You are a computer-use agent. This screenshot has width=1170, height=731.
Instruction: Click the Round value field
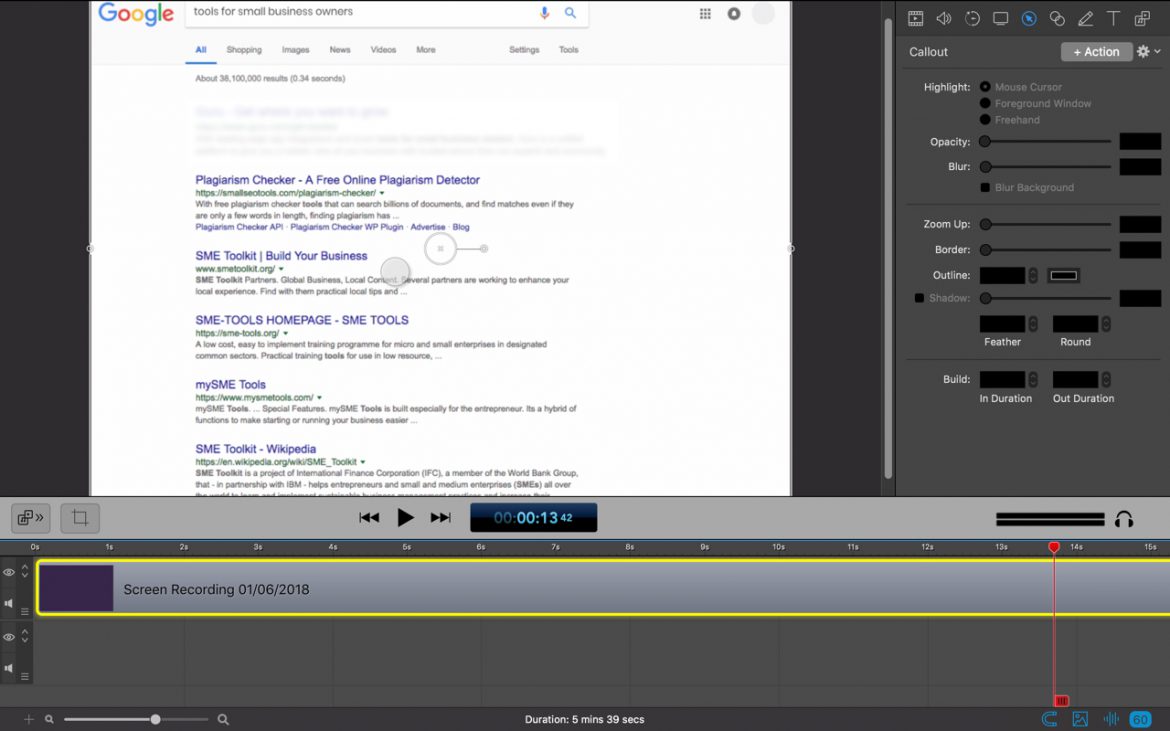pyautogui.click(x=1075, y=324)
